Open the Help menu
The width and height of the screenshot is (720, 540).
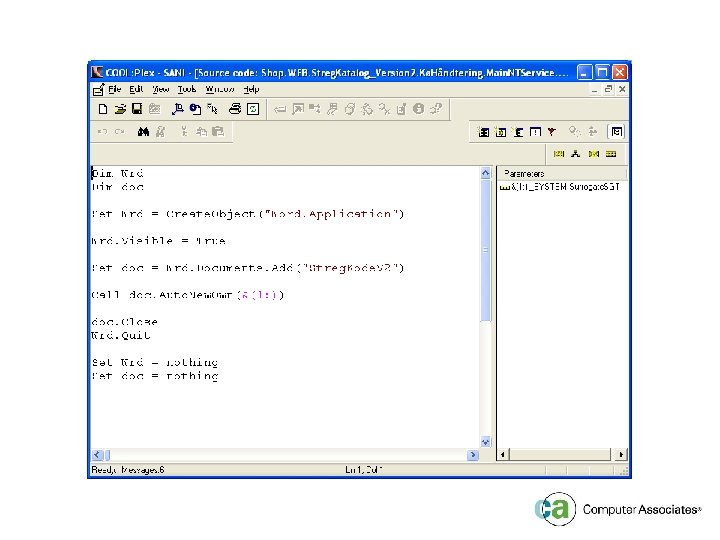point(251,89)
